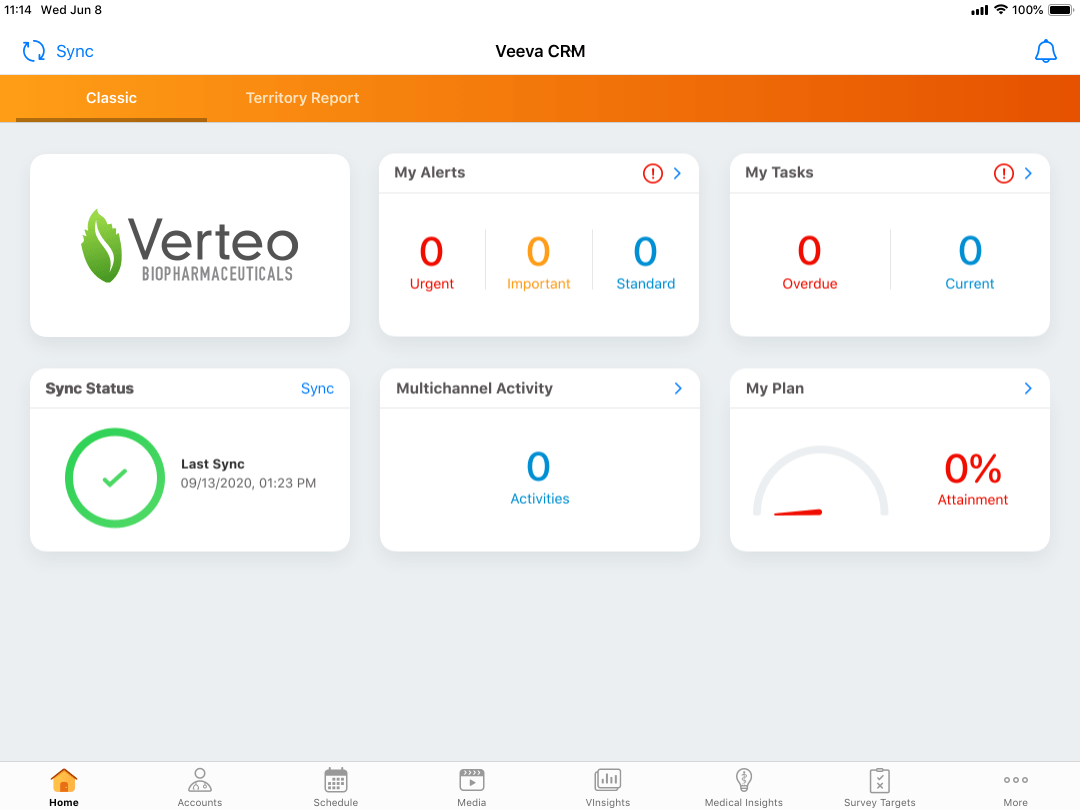Image resolution: width=1080 pixels, height=810 pixels.
Task: Open the VInsights chart icon
Action: point(608,780)
